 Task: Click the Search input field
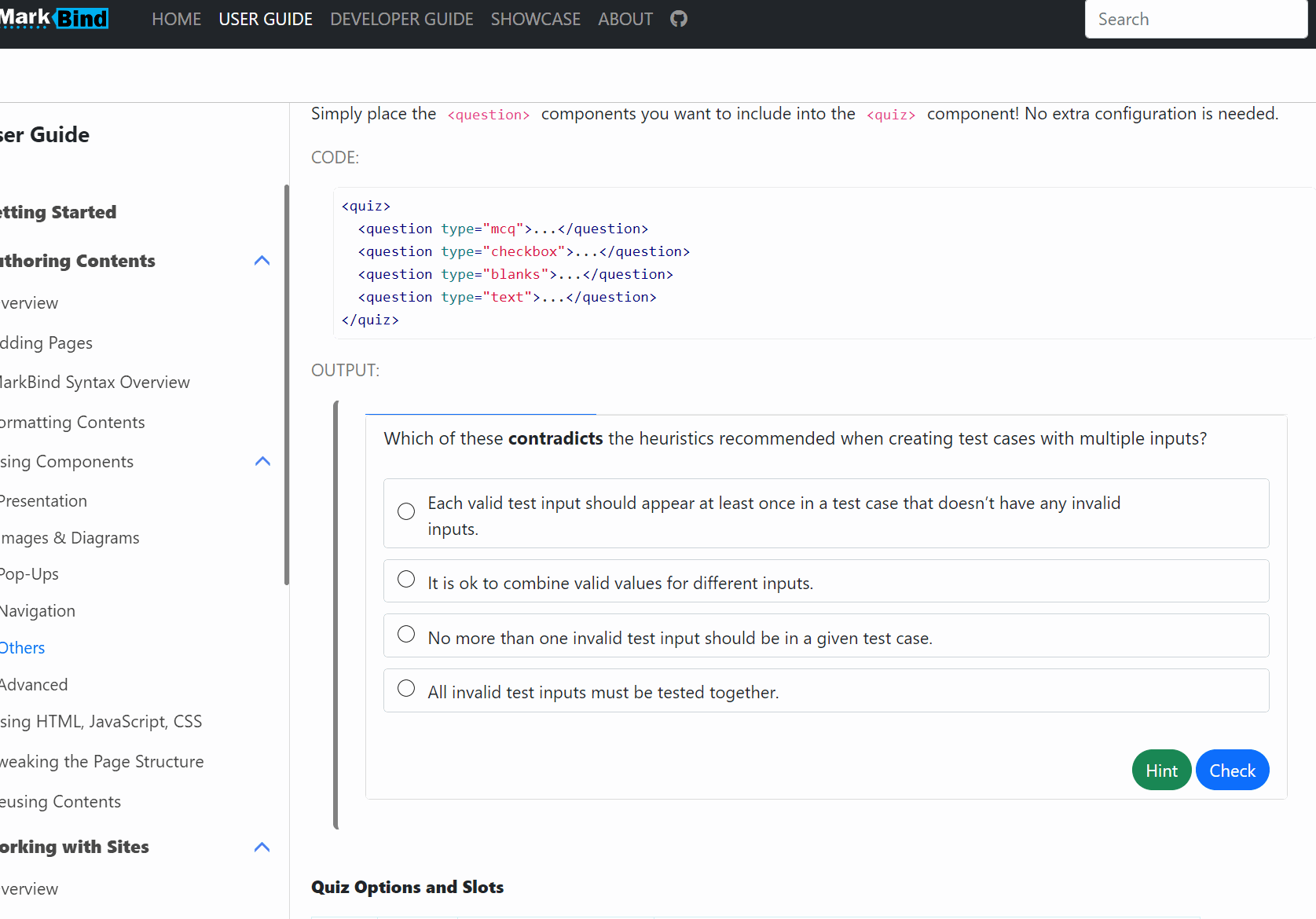click(x=1195, y=19)
